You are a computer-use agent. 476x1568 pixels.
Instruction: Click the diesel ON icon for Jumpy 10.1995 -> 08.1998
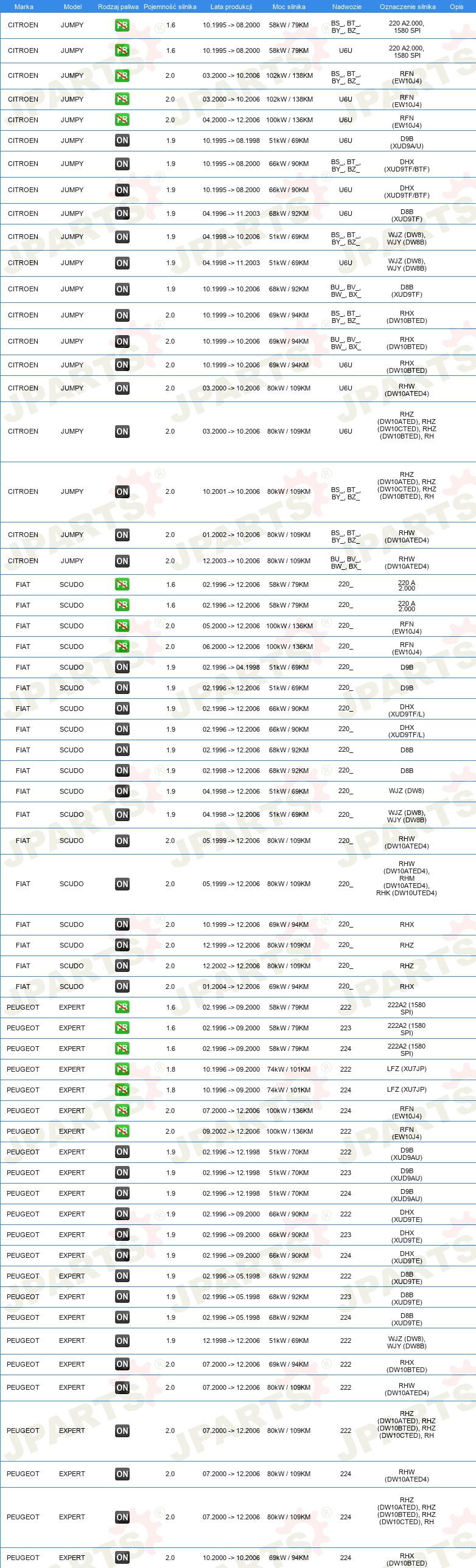pyautogui.click(x=122, y=140)
